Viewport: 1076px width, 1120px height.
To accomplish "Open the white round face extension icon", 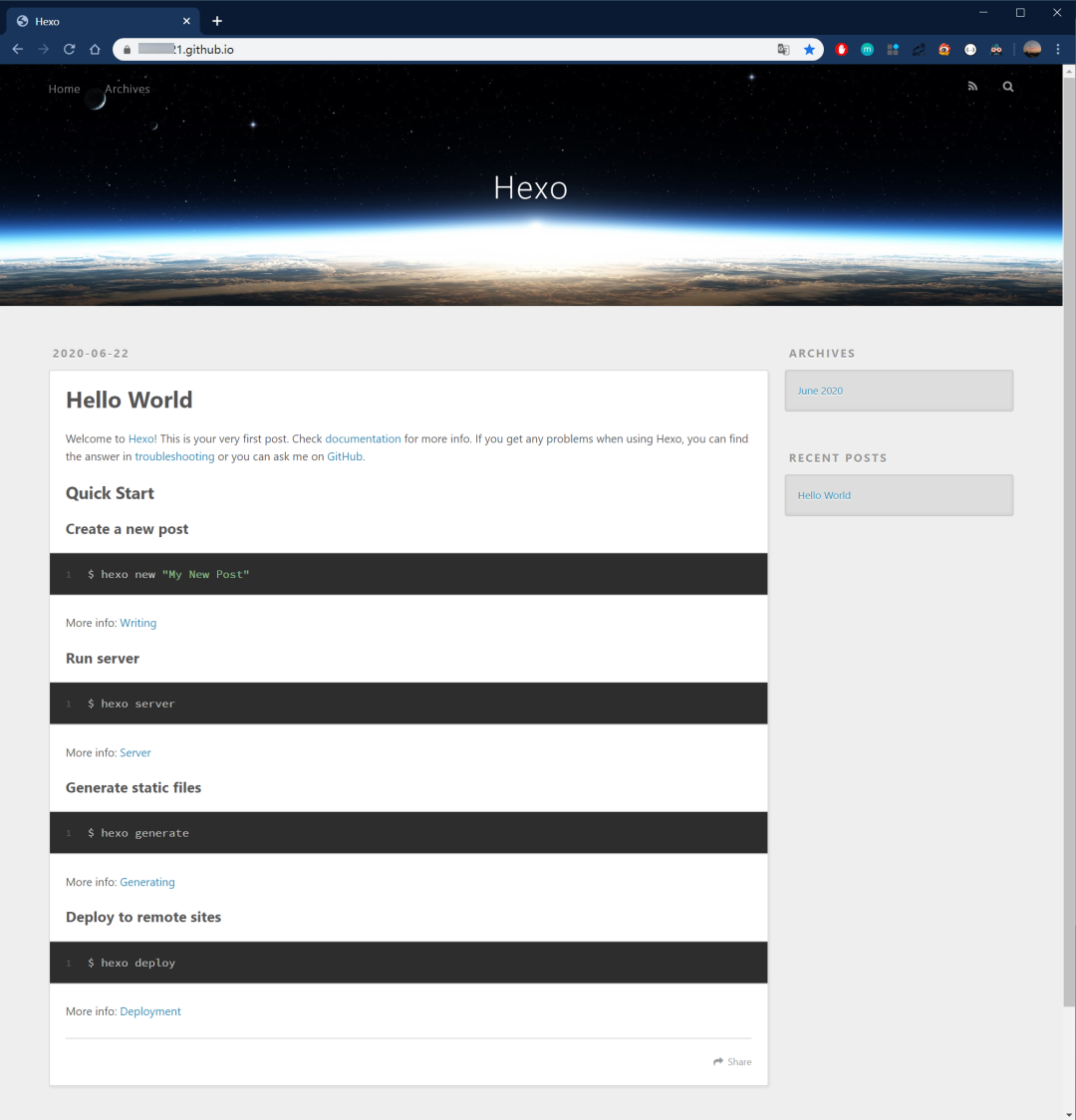I will [970, 49].
